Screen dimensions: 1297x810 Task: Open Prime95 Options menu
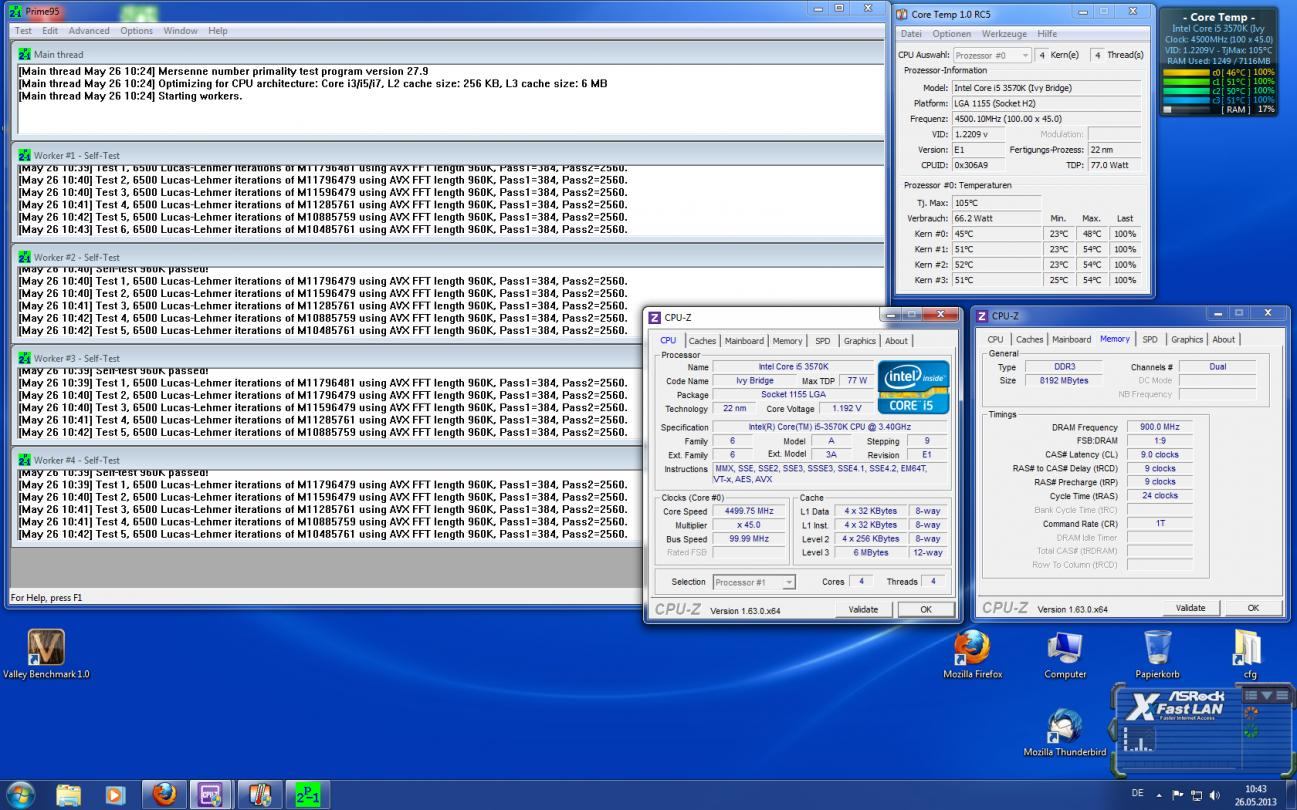[137, 31]
